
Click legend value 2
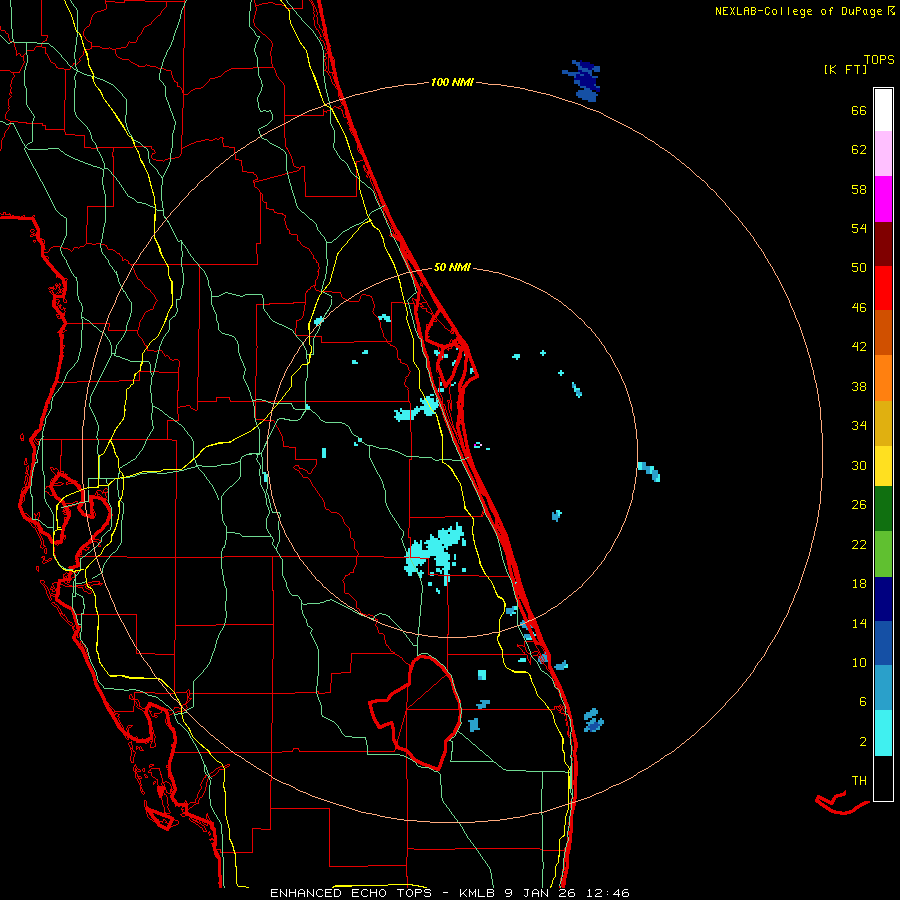click(x=863, y=742)
